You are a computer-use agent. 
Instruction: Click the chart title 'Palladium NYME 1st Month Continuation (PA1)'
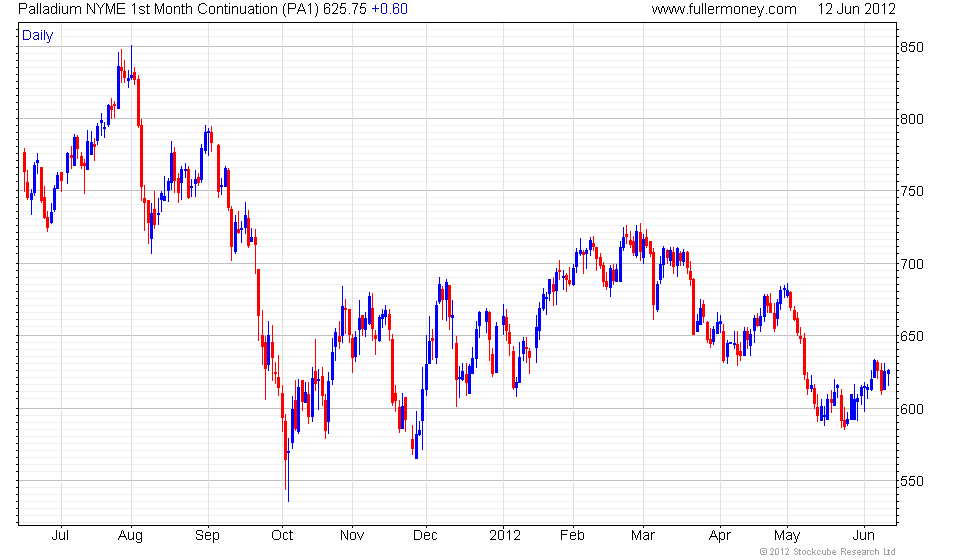coord(169,9)
